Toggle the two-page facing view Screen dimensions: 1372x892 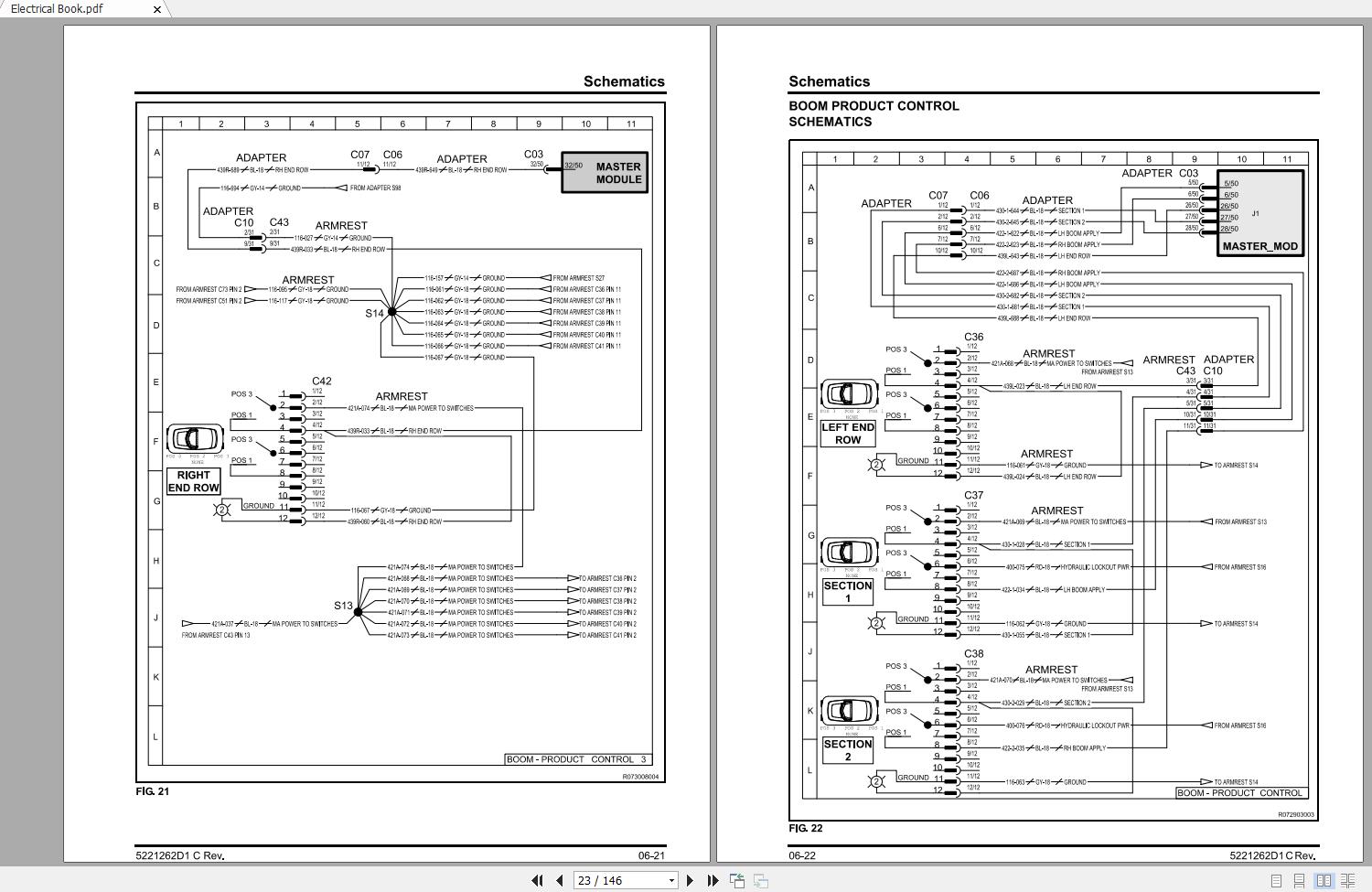tap(1324, 880)
